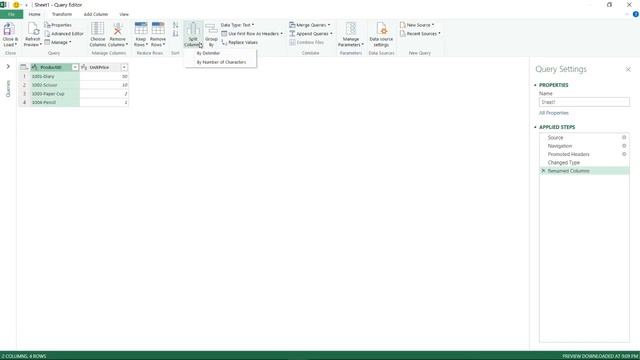The height and width of the screenshot is (360, 640).
Task: Open the All Properties link
Action: click(x=553, y=113)
